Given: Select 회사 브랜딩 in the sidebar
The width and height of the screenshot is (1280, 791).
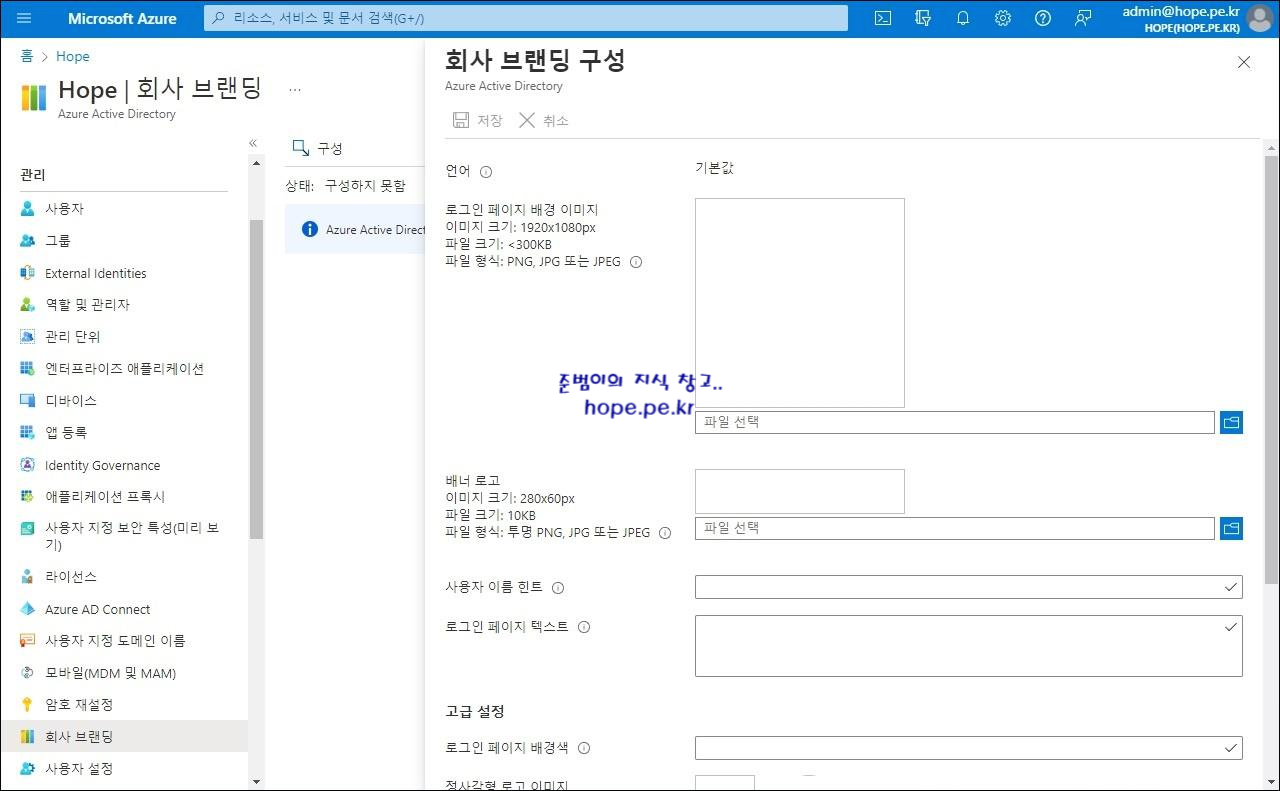Looking at the screenshot, I should click(x=124, y=737).
